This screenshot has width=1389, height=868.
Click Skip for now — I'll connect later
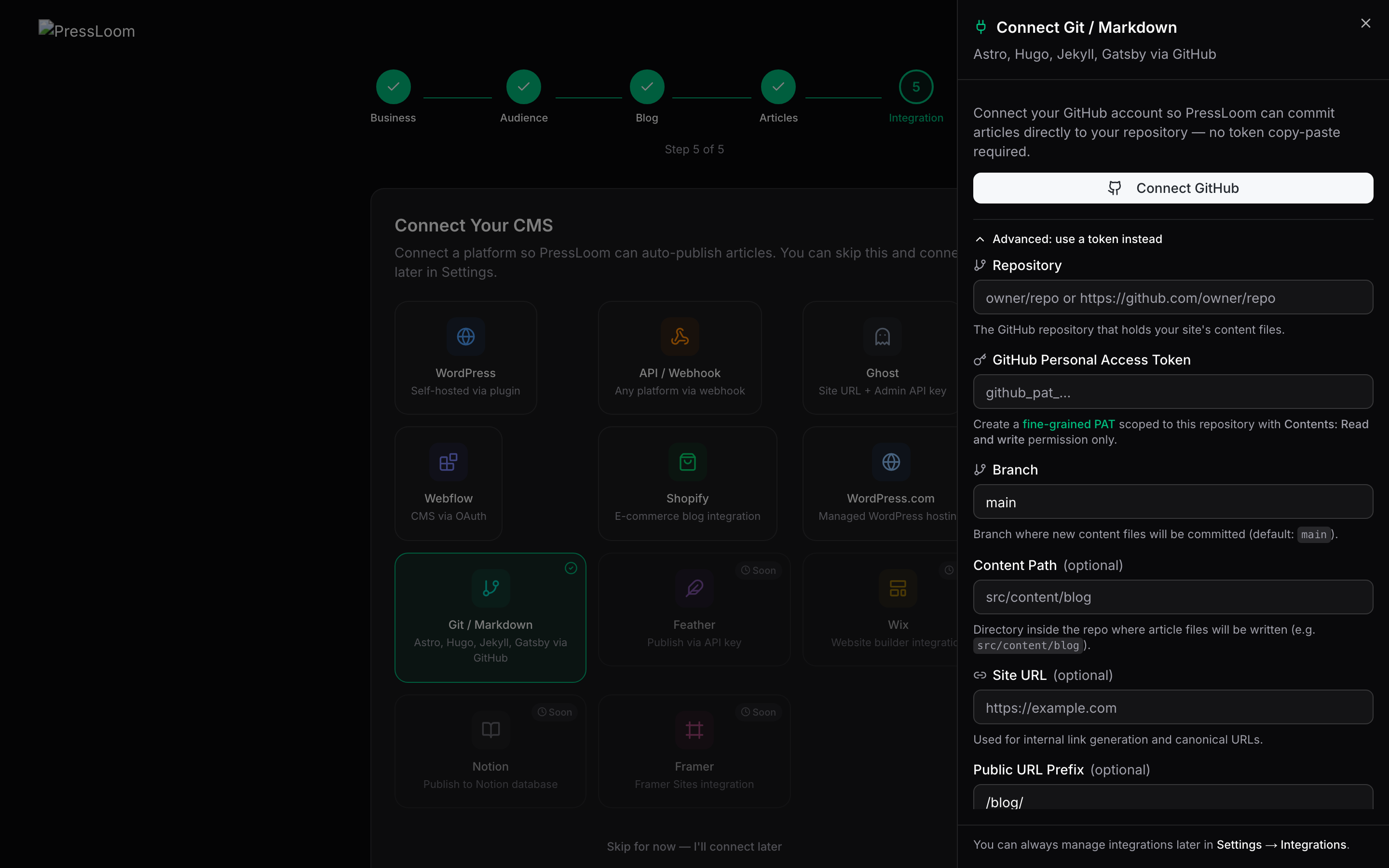694,846
